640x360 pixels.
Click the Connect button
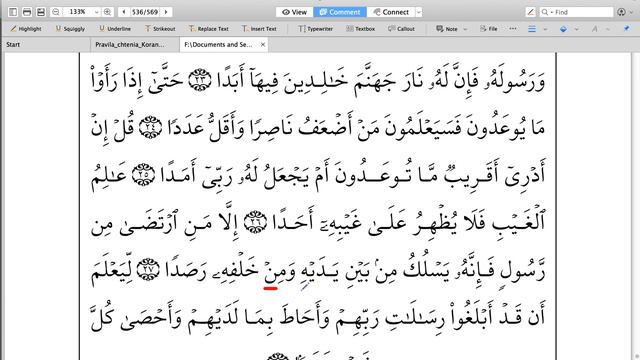point(391,12)
